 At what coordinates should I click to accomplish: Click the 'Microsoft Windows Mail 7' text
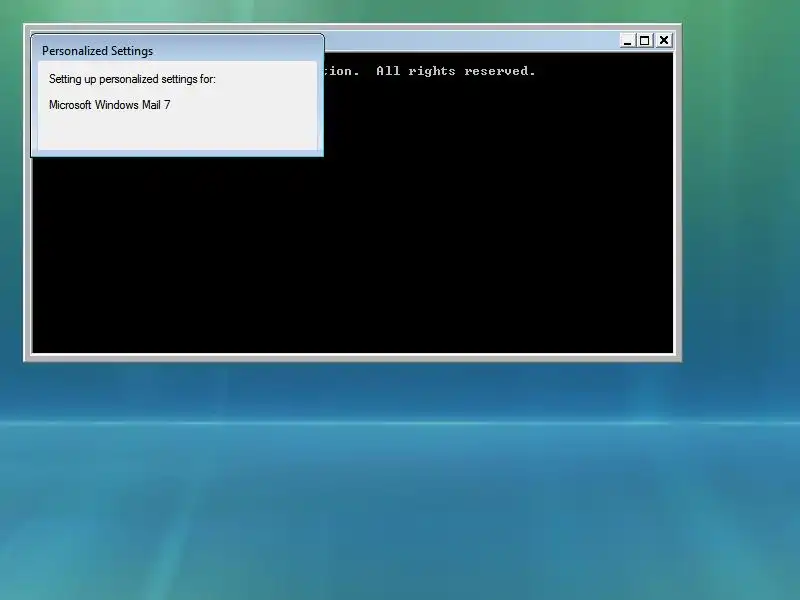[x=110, y=105]
